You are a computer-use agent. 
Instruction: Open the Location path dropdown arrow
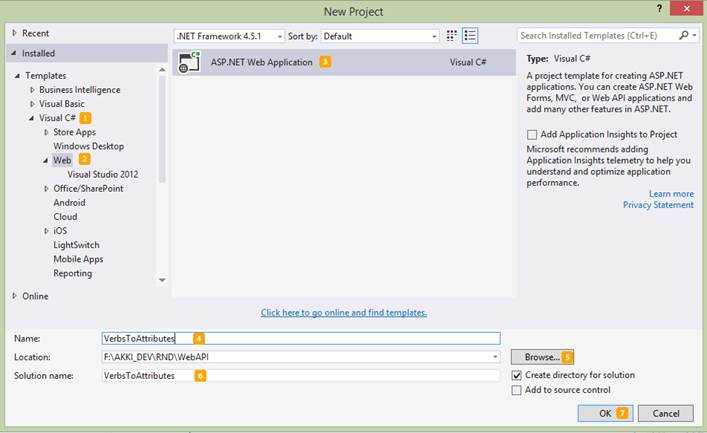(x=495, y=357)
